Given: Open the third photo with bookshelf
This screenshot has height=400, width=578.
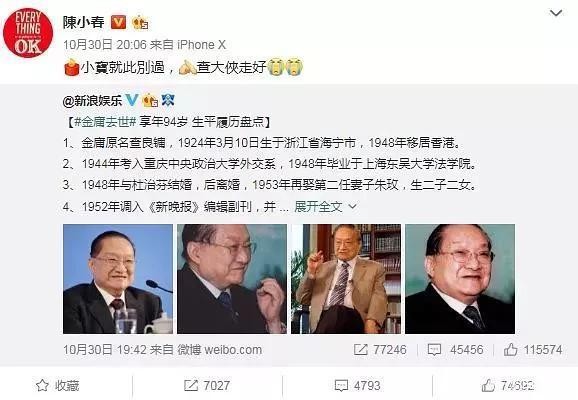Looking at the screenshot, I should click(x=346, y=279).
